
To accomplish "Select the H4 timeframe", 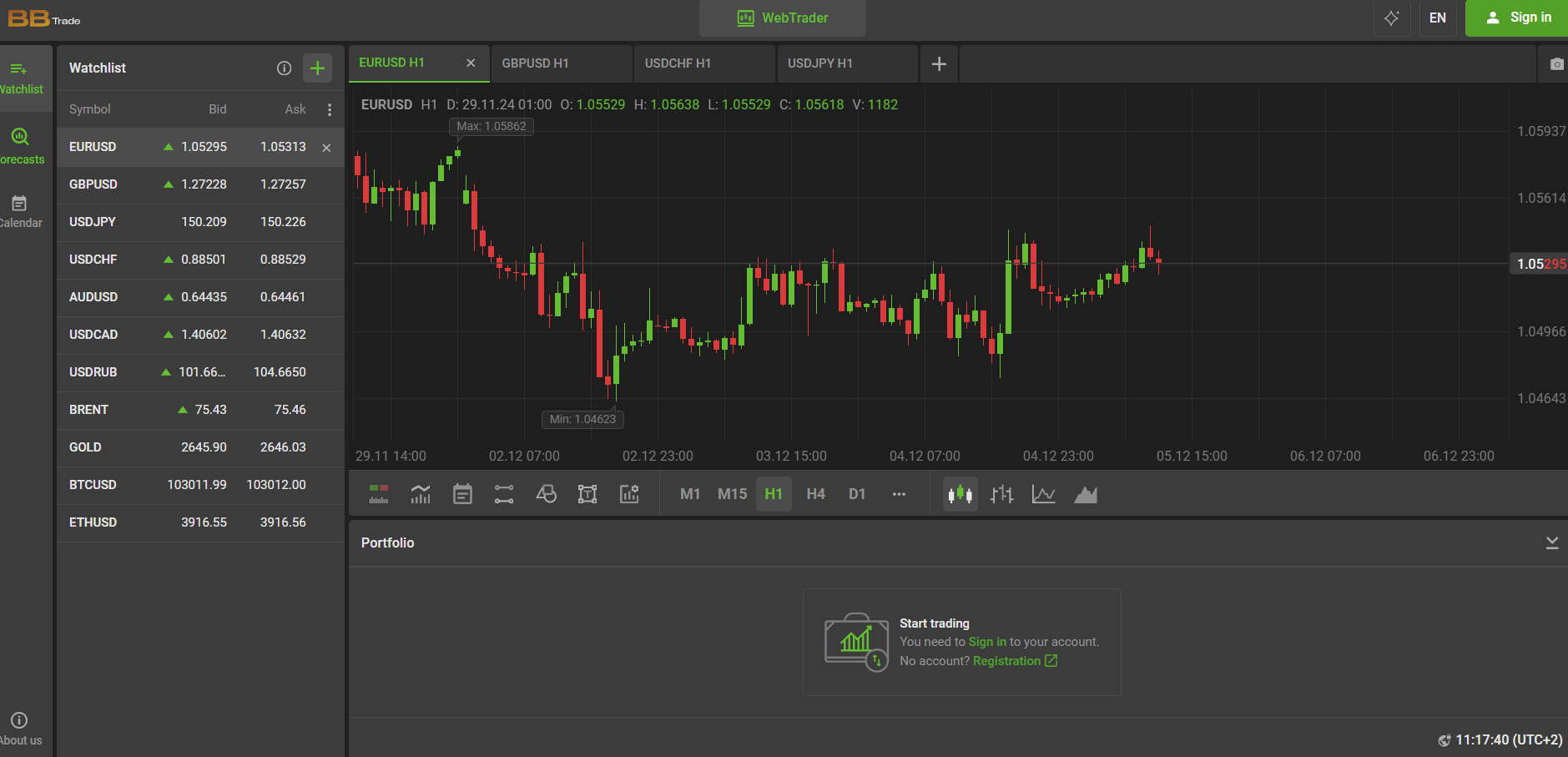I will click(815, 494).
